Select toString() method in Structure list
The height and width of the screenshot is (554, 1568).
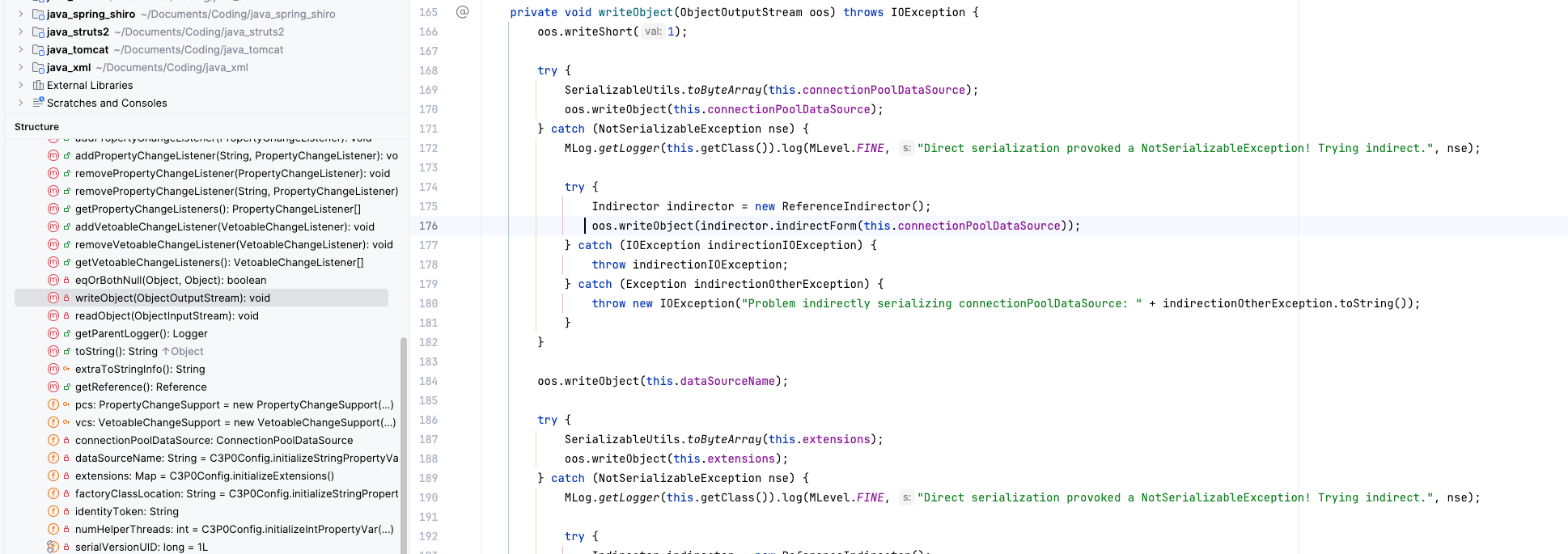click(116, 351)
